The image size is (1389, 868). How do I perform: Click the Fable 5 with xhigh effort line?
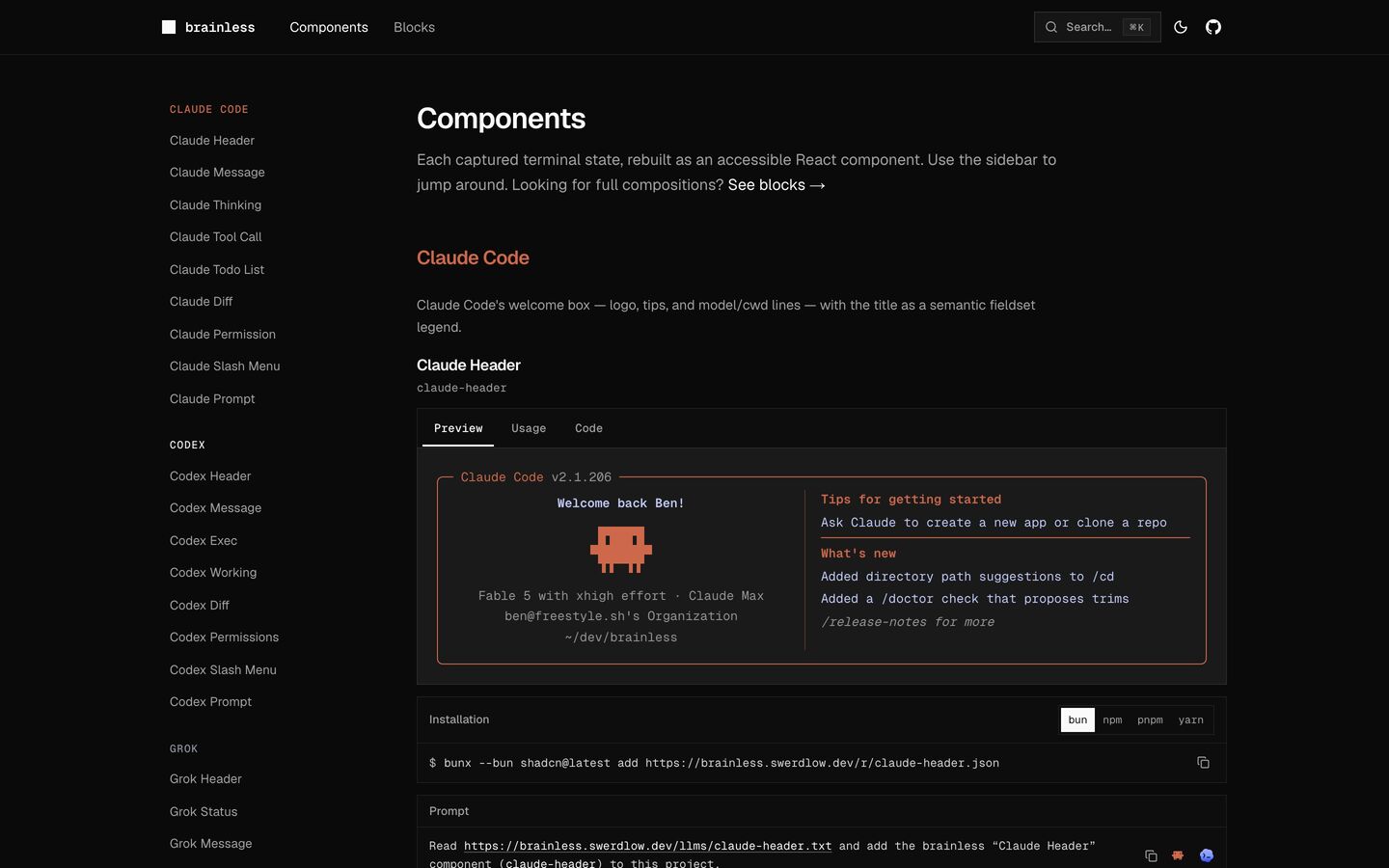(x=621, y=595)
